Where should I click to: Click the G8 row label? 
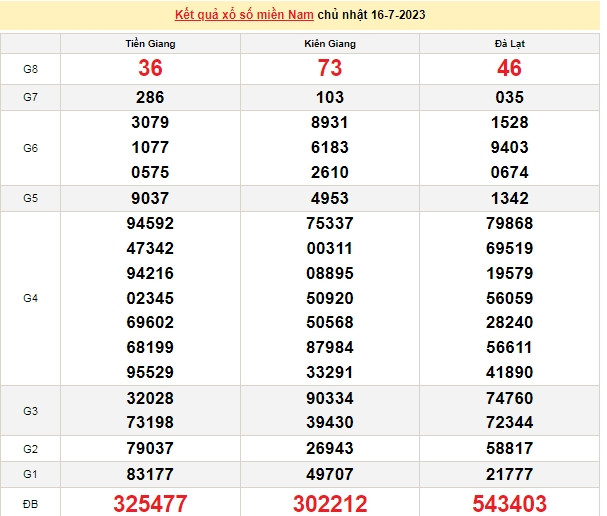coord(31,69)
